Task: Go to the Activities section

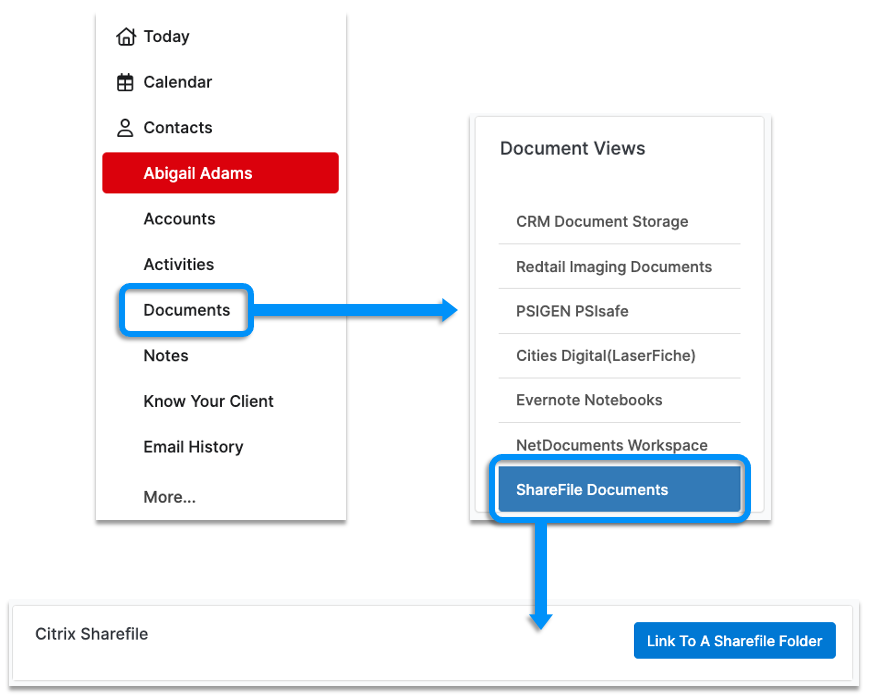Action: pyautogui.click(x=179, y=265)
